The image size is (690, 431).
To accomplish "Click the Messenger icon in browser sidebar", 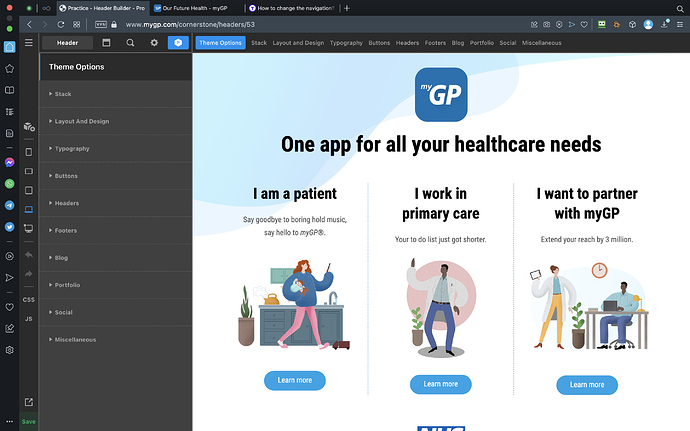I will click(9, 162).
